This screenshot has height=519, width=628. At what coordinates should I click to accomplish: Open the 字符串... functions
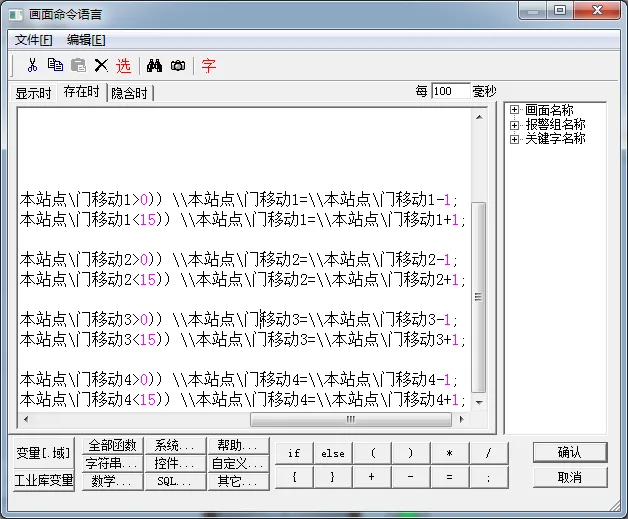click(113, 463)
